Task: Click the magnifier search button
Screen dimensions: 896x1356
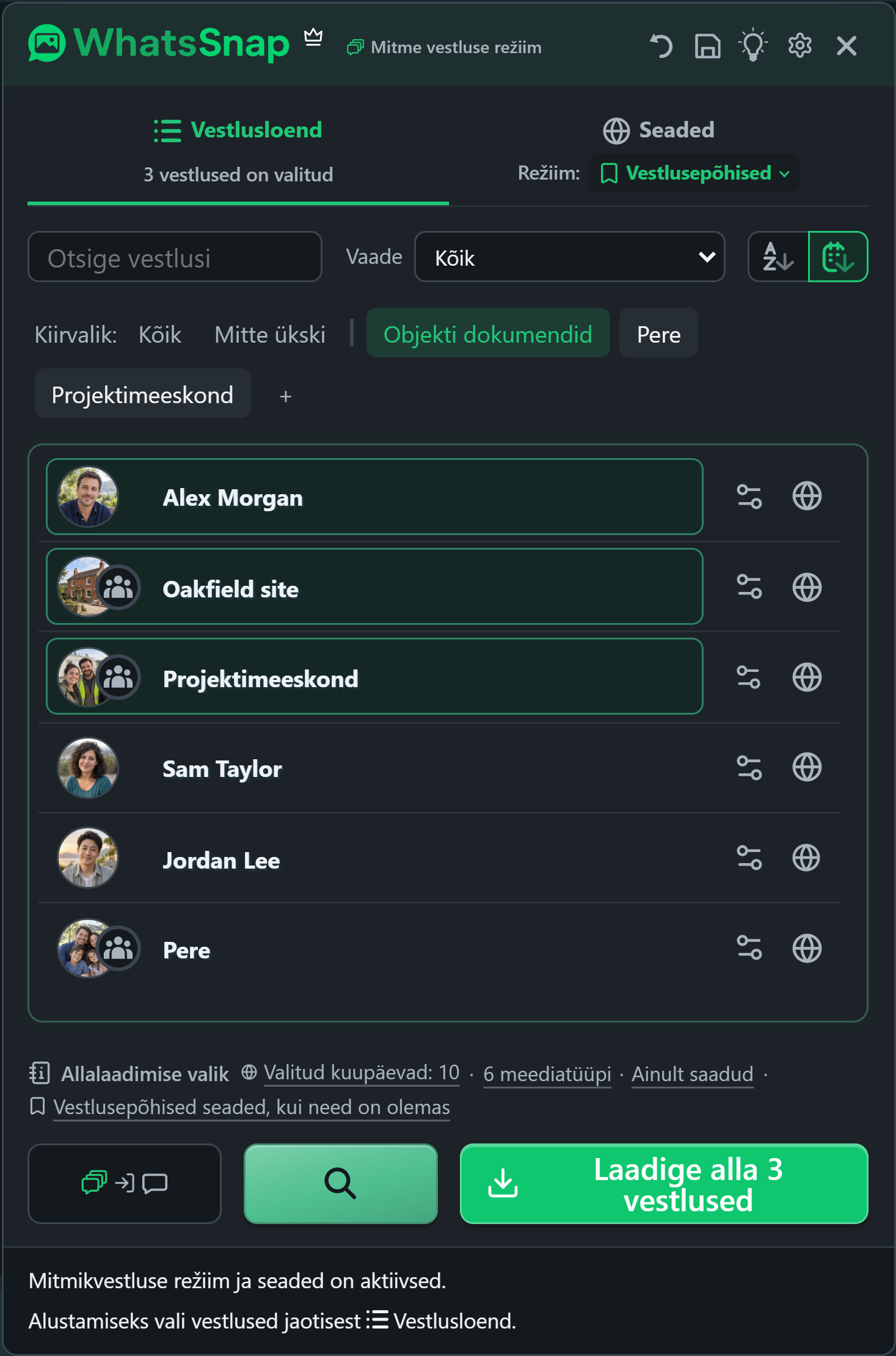Action: [341, 1183]
